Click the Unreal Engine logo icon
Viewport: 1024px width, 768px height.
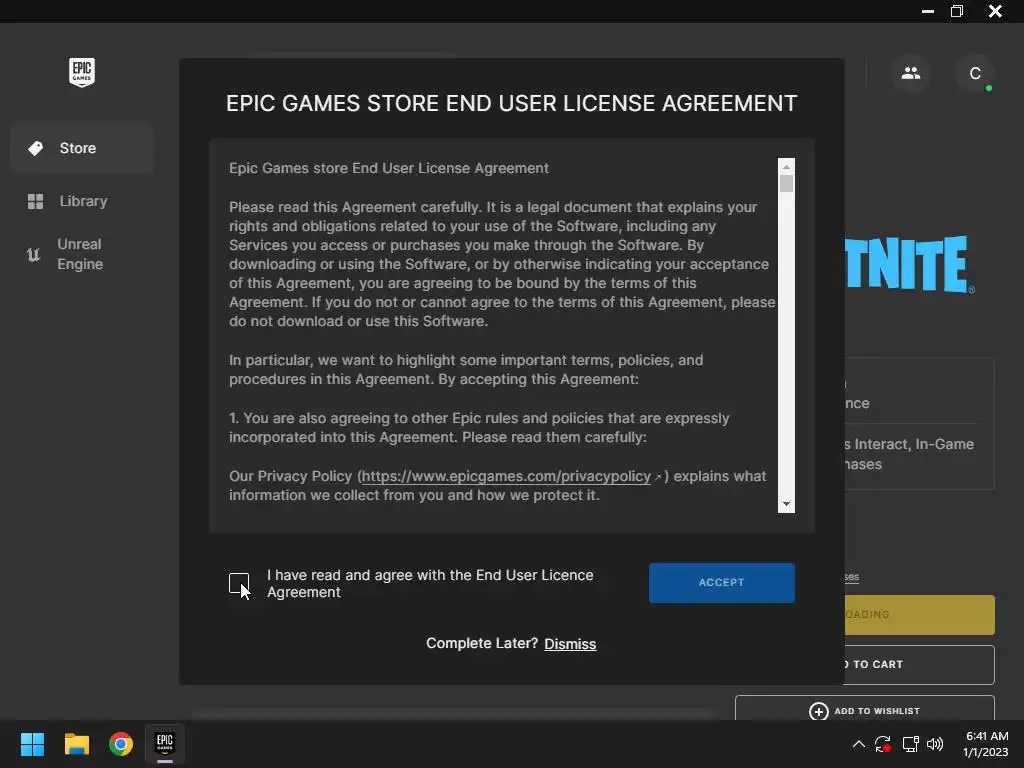(33, 254)
